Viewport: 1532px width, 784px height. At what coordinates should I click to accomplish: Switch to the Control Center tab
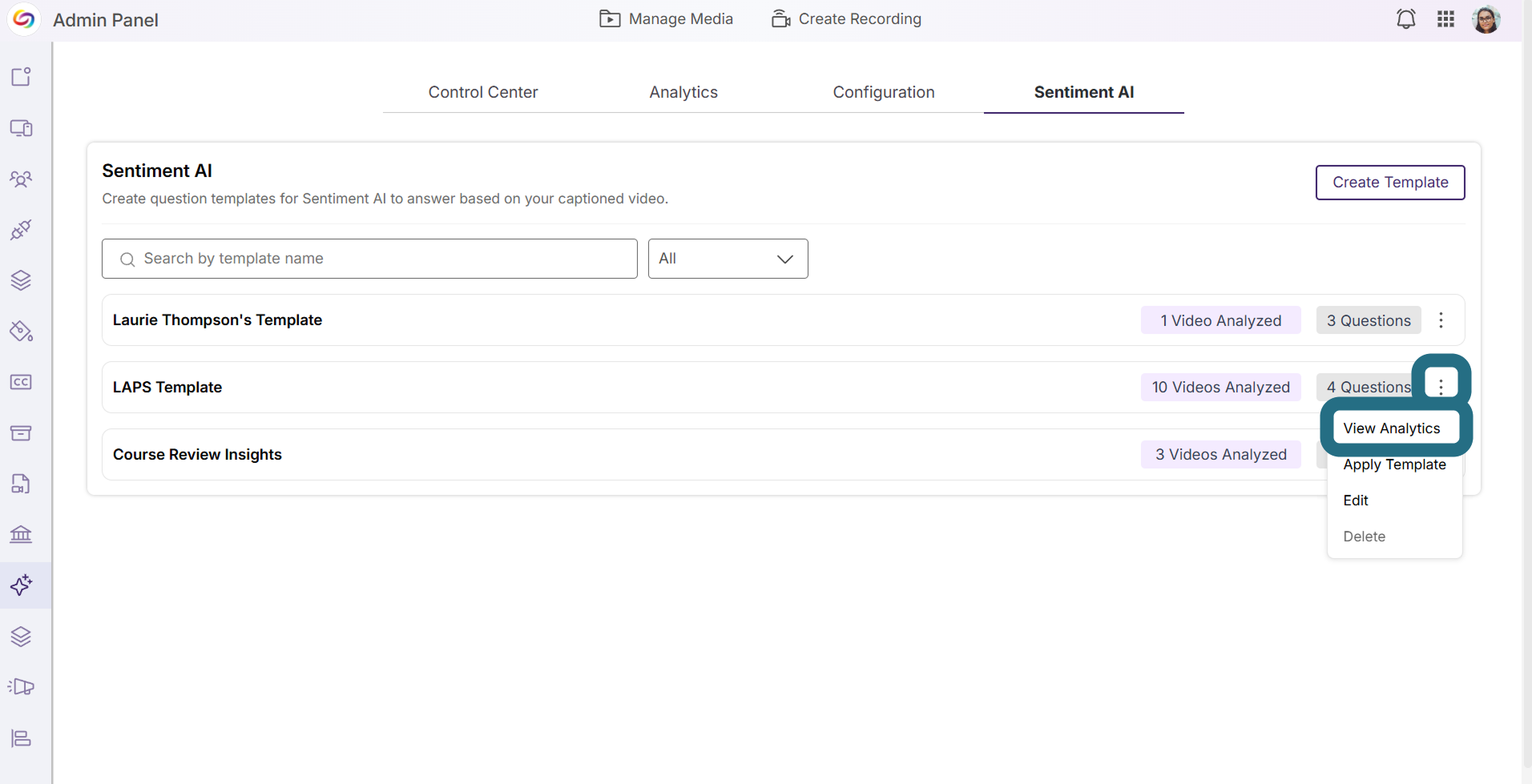click(483, 92)
